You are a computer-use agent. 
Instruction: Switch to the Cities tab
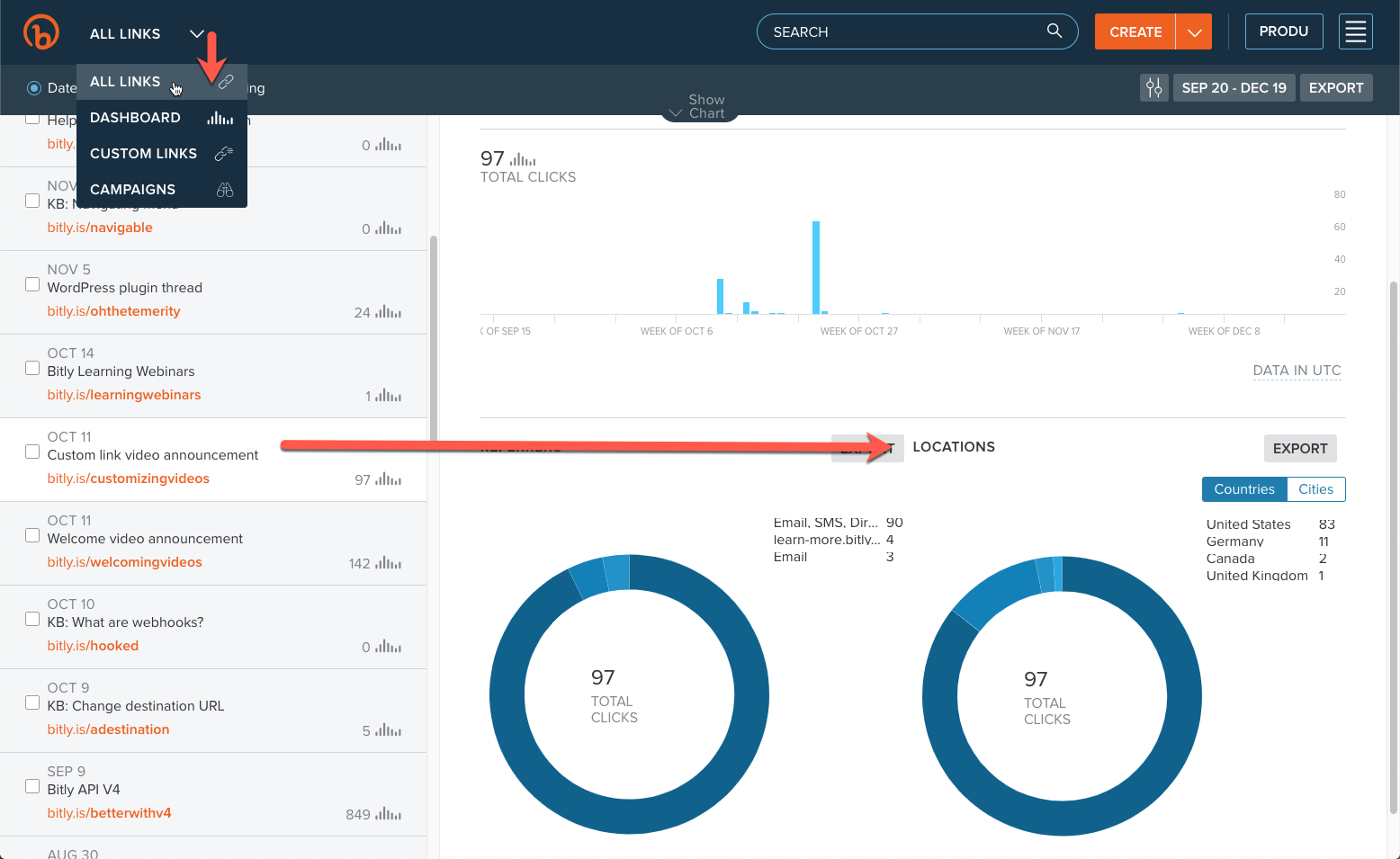click(1315, 489)
